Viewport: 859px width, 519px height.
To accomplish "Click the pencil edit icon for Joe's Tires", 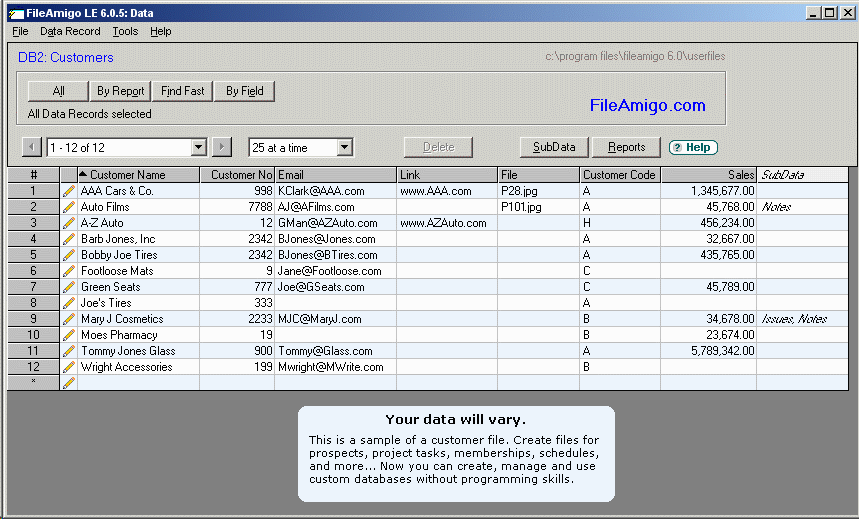I will coord(68,303).
